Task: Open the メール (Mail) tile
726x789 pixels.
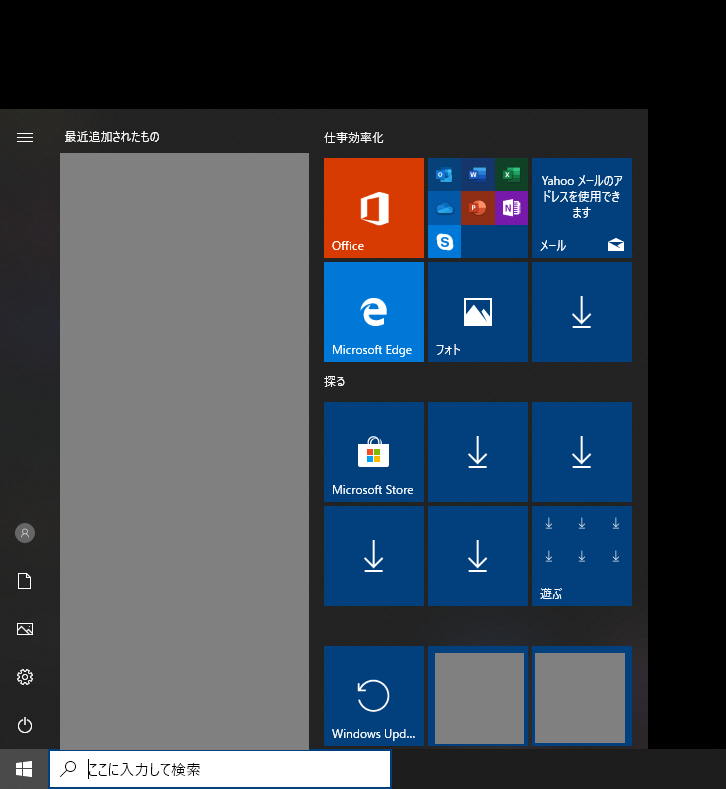Action: [x=581, y=208]
